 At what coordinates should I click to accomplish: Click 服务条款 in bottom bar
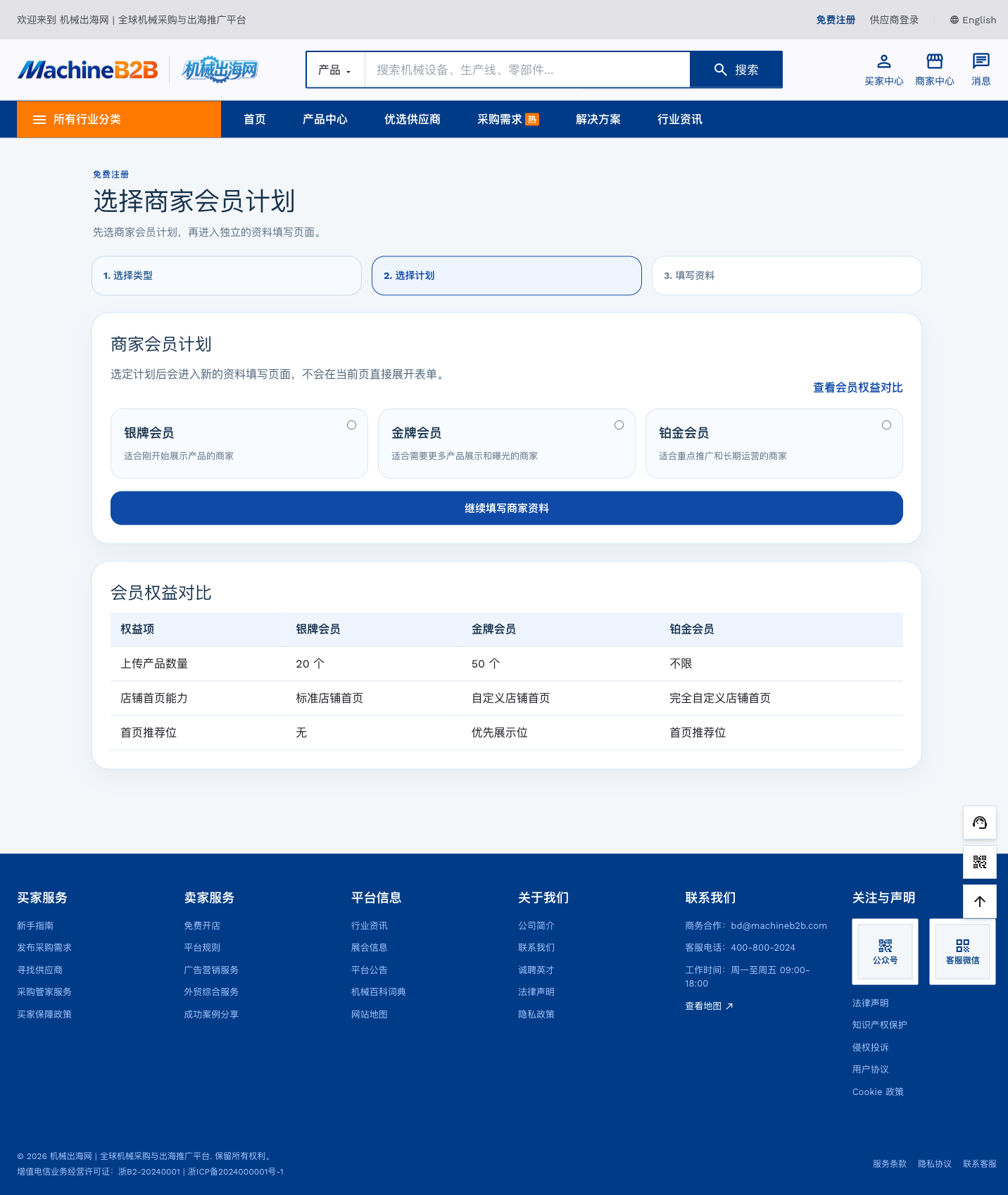click(x=890, y=1164)
